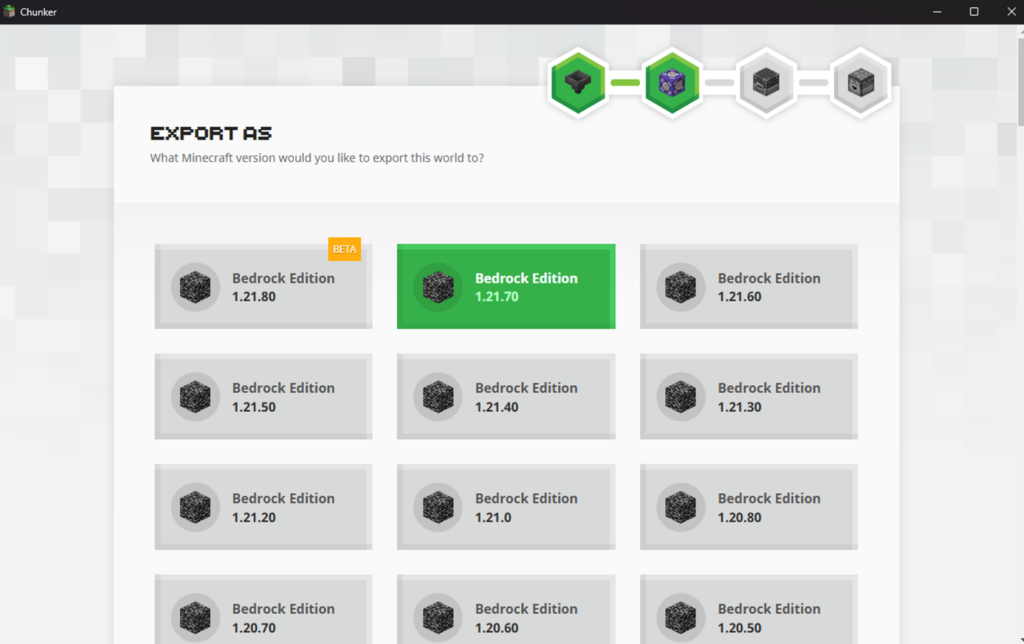Select Bedrock Edition 1.21.0 for export
The image size is (1024, 644).
tap(505, 506)
